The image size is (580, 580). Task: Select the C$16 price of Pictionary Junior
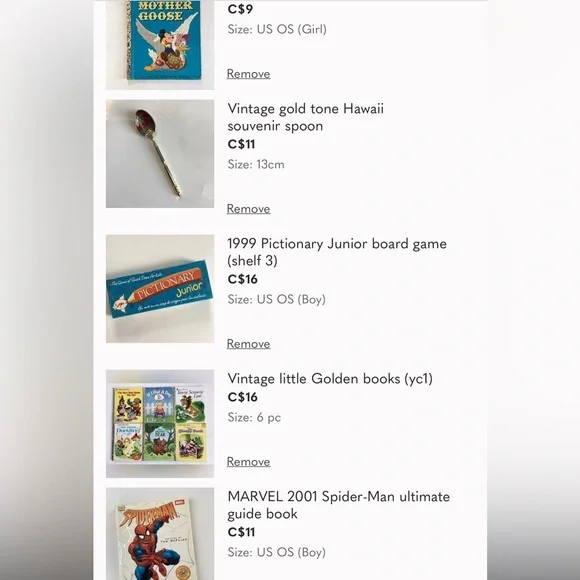tap(243, 279)
